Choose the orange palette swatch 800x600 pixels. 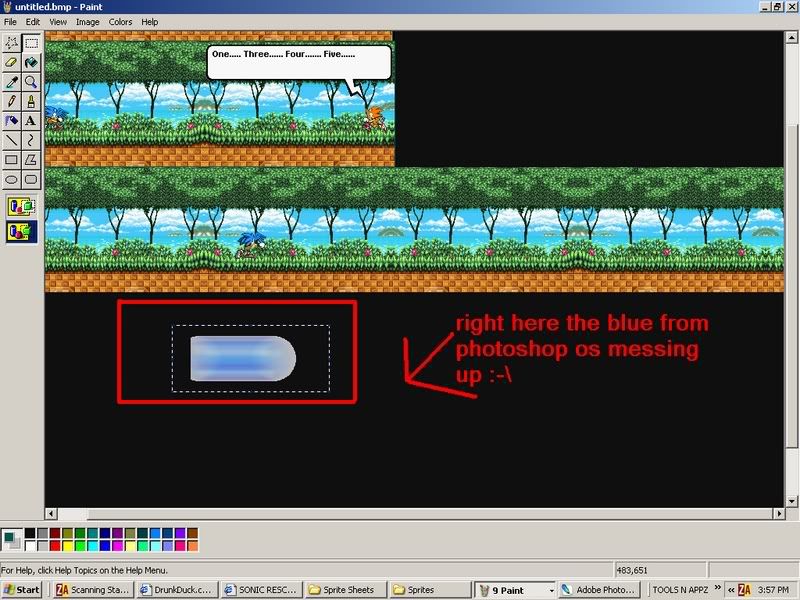pos(192,546)
